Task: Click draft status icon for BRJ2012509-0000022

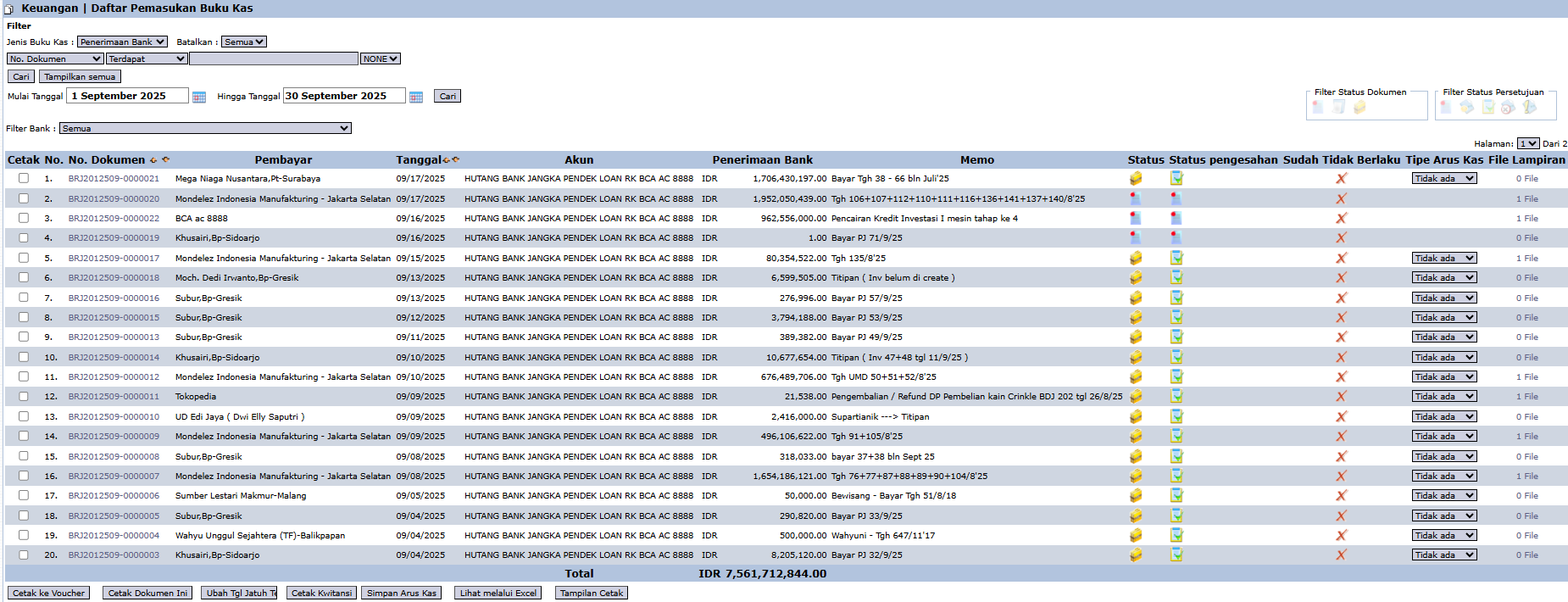Action: [1136, 218]
